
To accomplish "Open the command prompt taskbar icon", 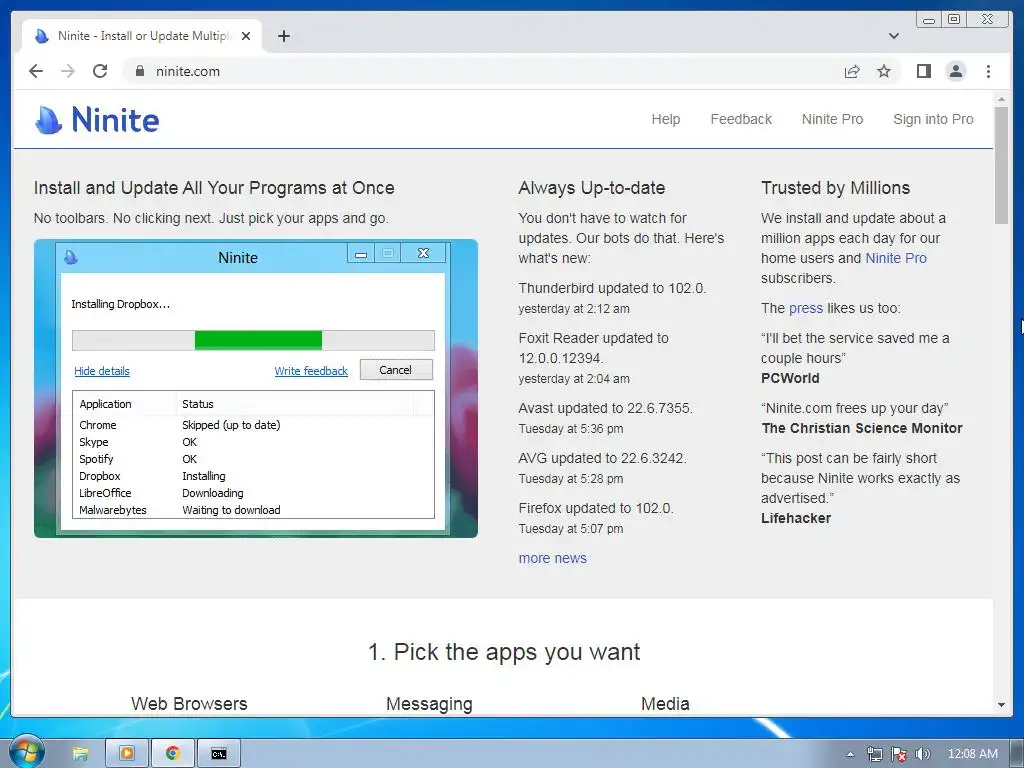I will (219, 754).
